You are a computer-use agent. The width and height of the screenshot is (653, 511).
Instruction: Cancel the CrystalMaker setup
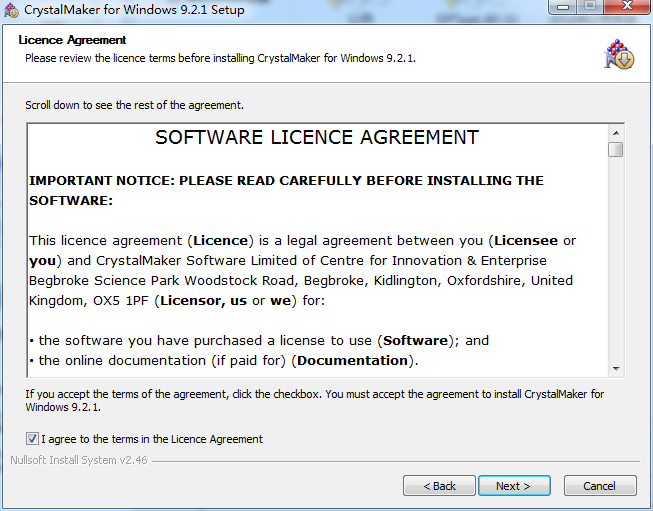(x=600, y=486)
